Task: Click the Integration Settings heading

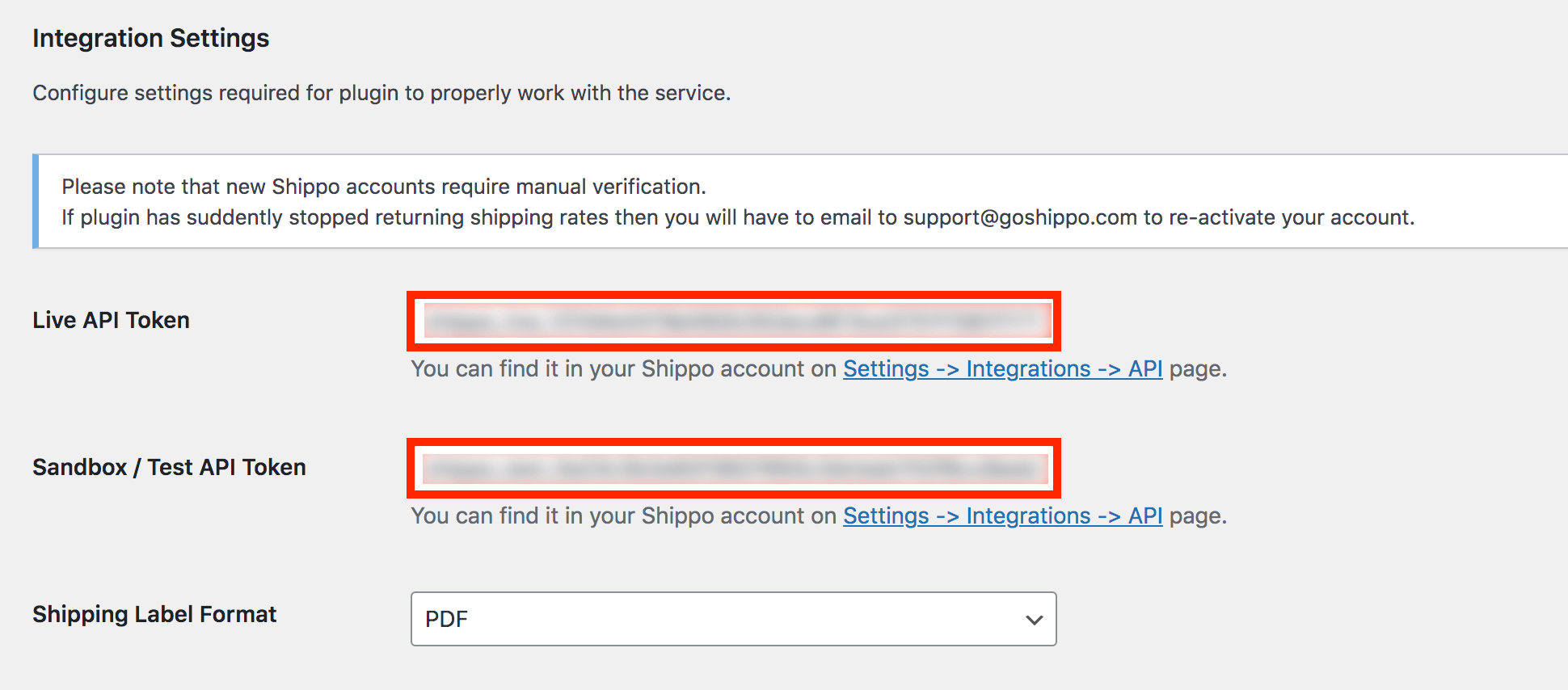Action: [x=150, y=37]
